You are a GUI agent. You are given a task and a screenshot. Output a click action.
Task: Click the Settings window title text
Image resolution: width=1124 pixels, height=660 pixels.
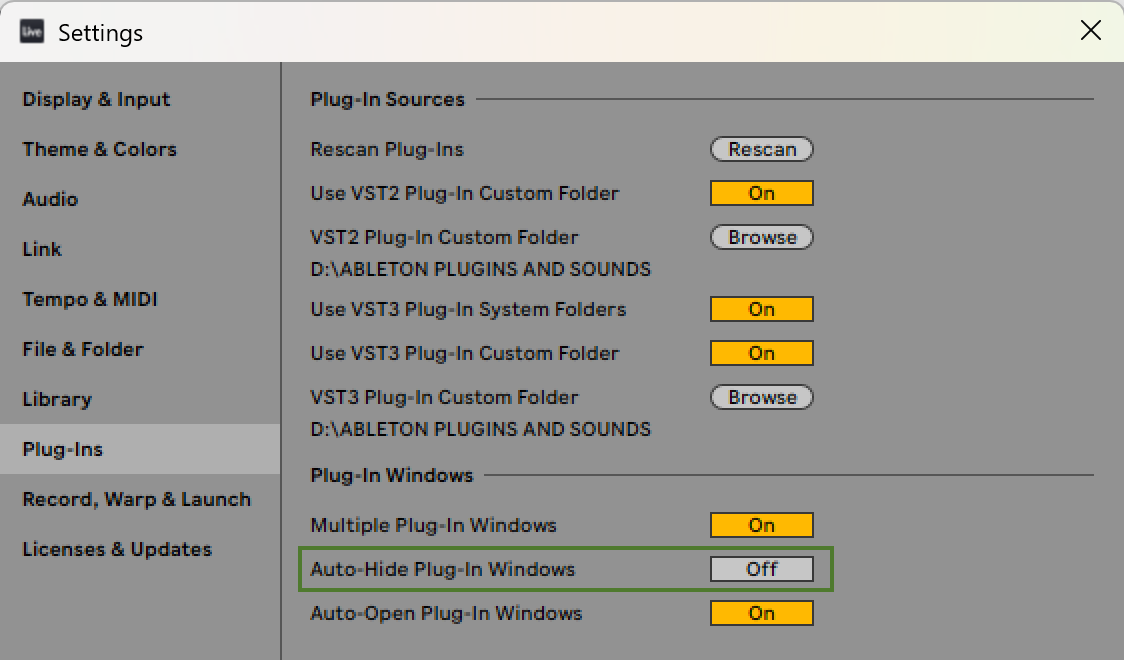pyautogui.click(x=100, y=33)
